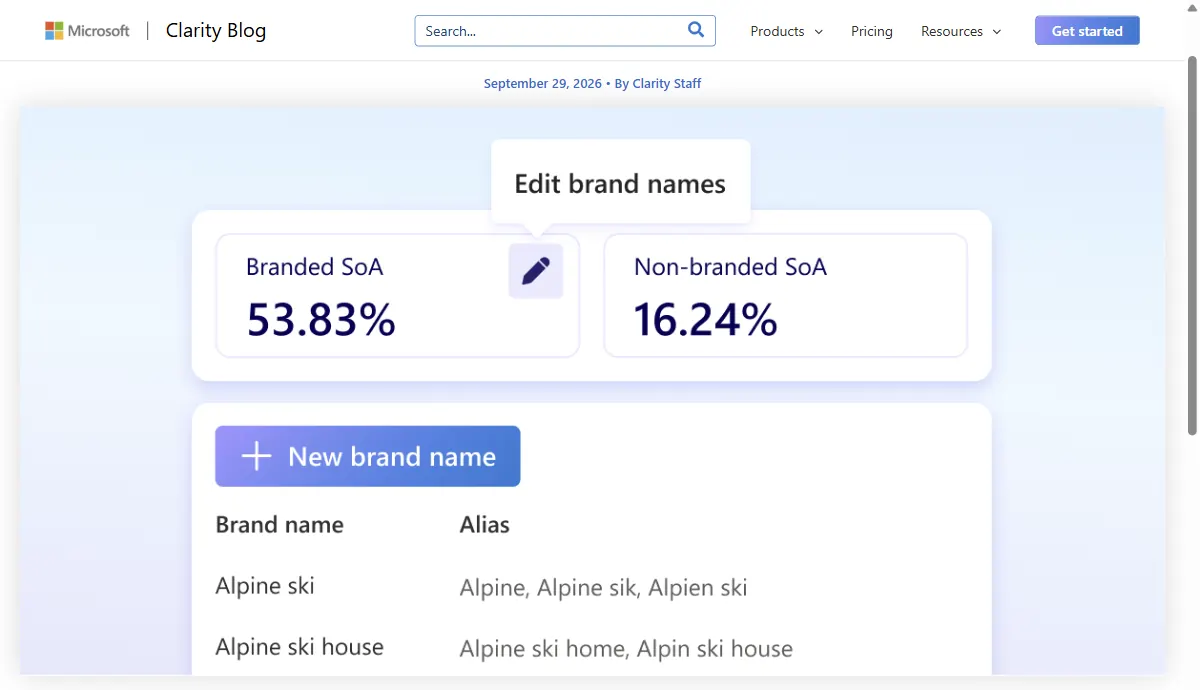This screenshot has width=1200, height=690.
Task: Open the Clarity Blog home link
Action: pos(216,31)
